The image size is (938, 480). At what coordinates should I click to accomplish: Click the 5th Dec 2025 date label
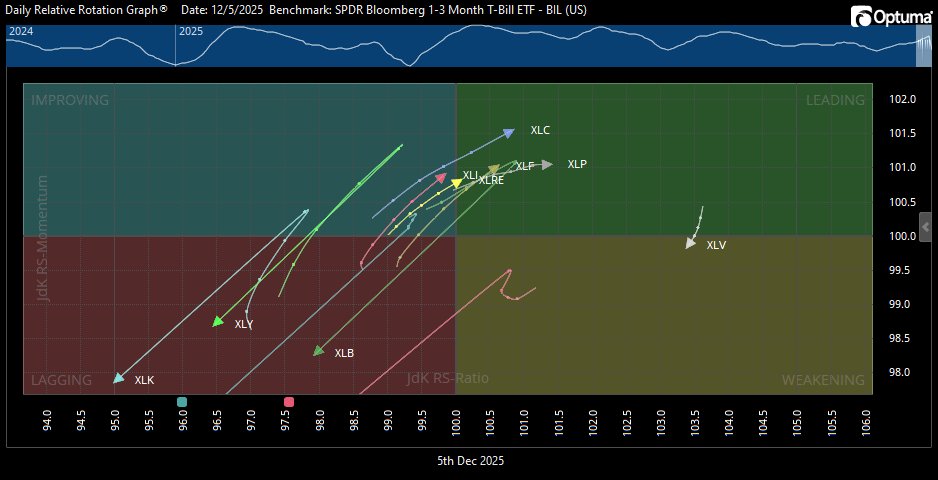(x=470, y=461)
